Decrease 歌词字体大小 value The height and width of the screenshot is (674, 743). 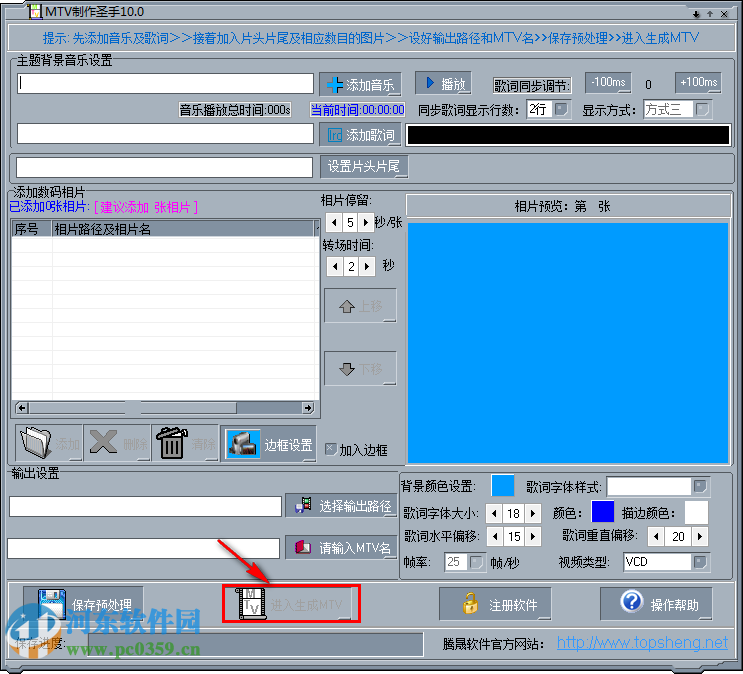(494, 513)
